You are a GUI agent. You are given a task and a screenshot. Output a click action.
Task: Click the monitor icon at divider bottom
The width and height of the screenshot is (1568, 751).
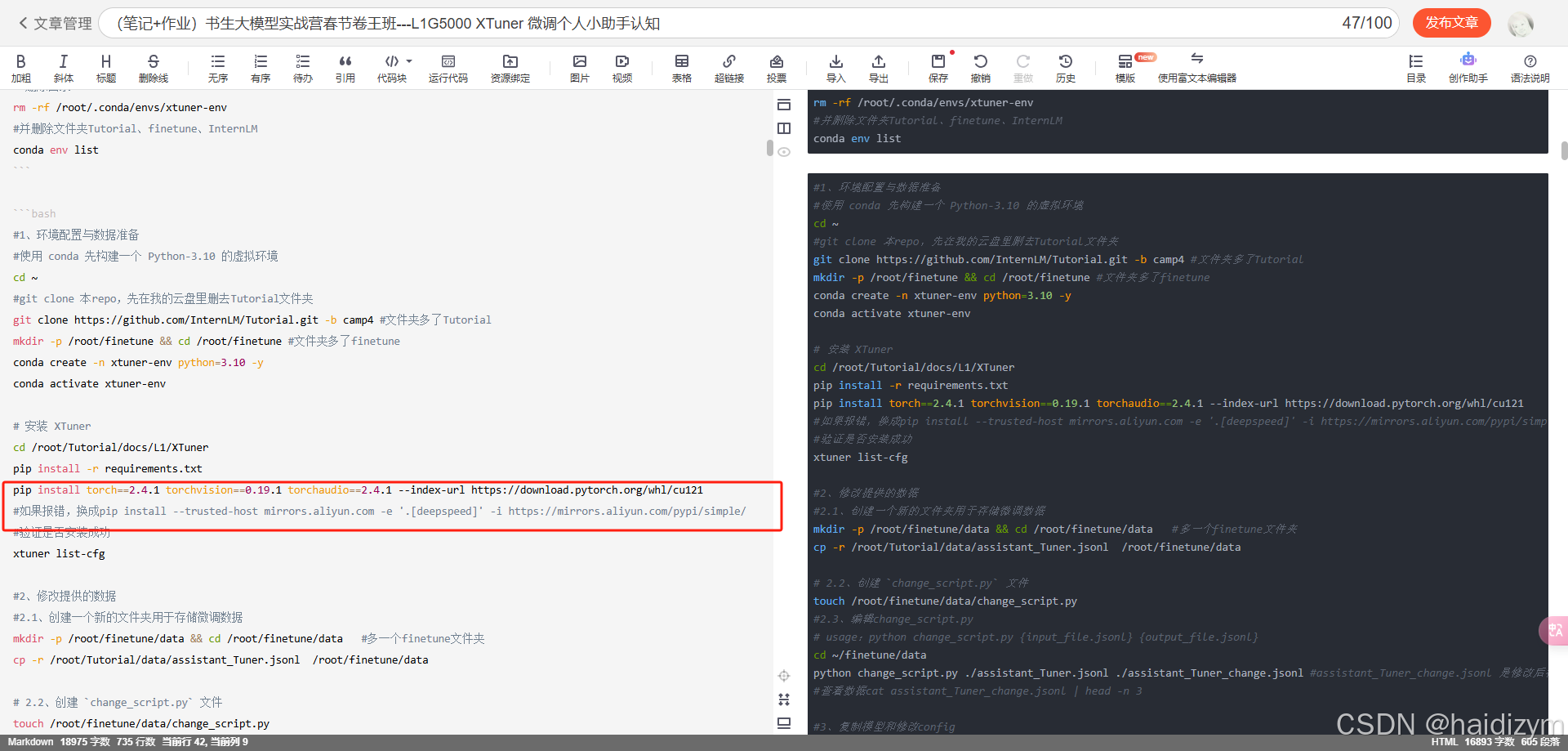click(784, 723)
